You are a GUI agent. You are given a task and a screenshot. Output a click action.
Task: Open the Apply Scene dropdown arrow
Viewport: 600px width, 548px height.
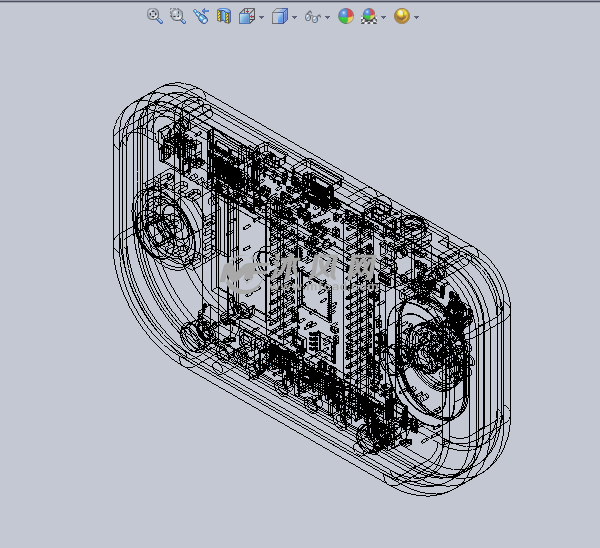[384, 17]
